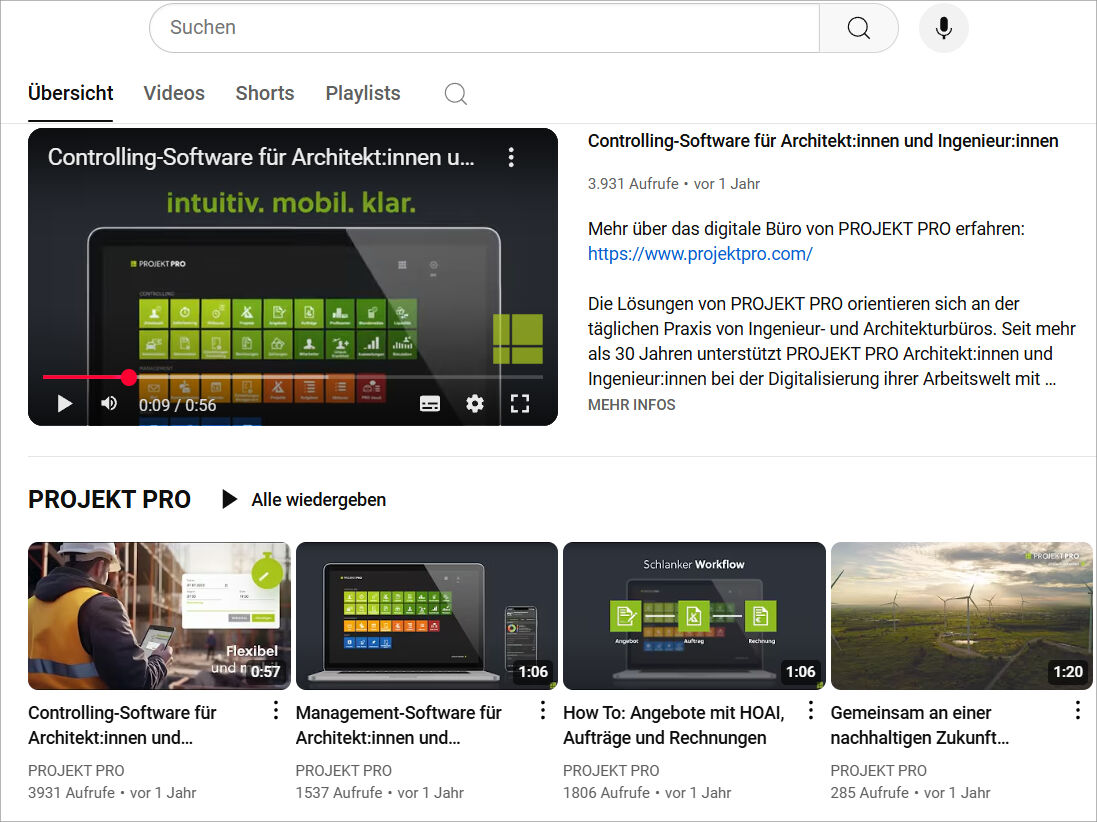Open featured video's three-dot menu
This screenshot has width=1097, height=822.
[511, 157]
